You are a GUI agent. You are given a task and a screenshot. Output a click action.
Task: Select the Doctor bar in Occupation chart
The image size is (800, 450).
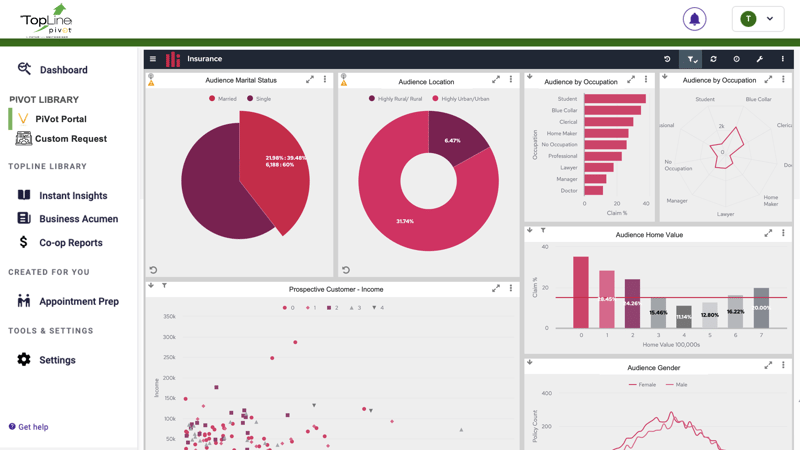tap(593, 190)
